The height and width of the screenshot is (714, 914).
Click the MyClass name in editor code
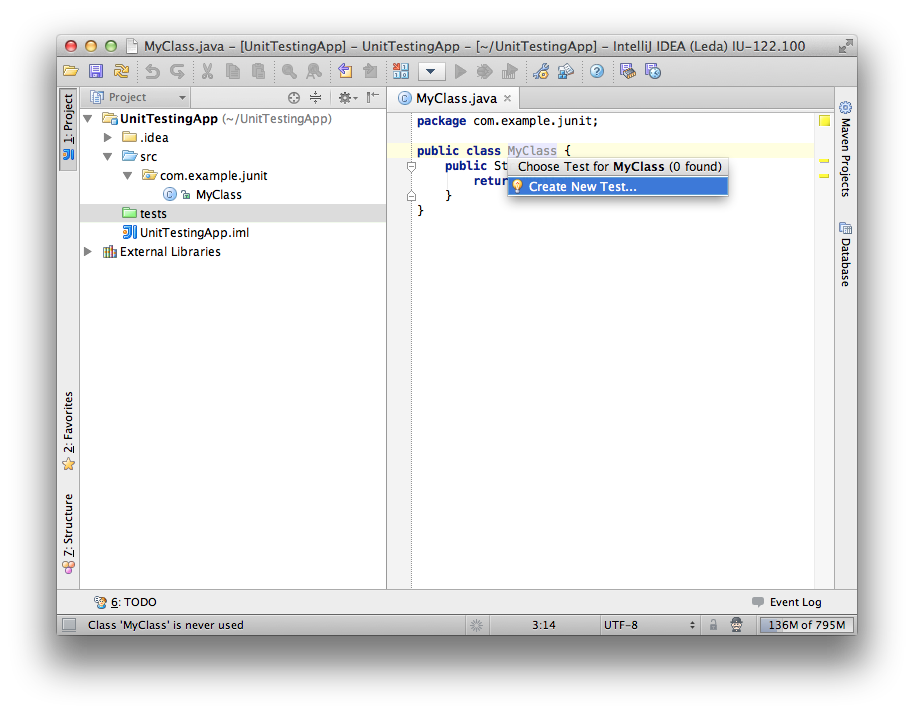(x=532, y=150)
